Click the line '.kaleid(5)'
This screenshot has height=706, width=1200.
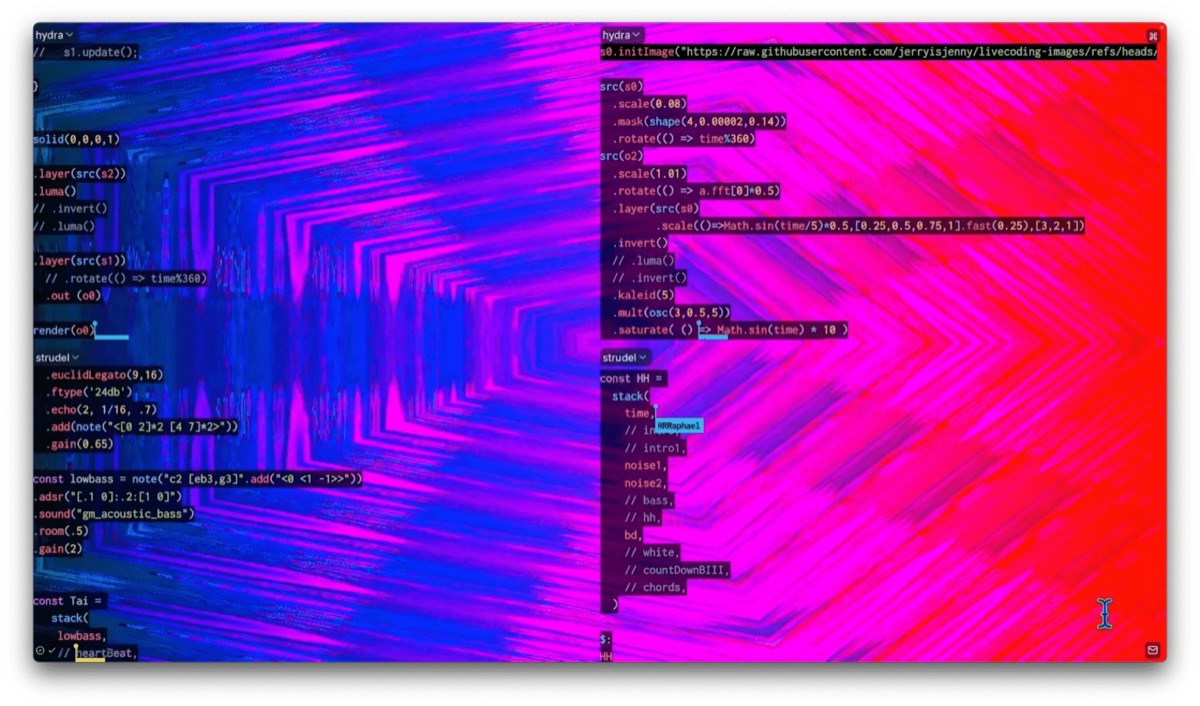point(644,295)
